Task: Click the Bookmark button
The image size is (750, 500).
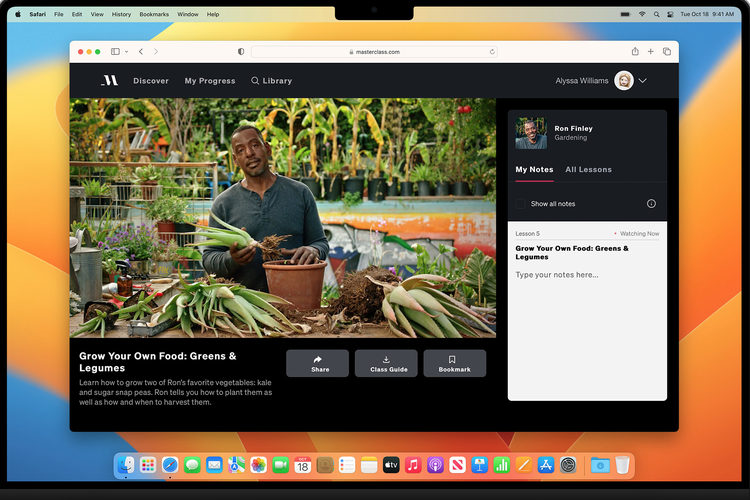Action: (x=454, y=363)
